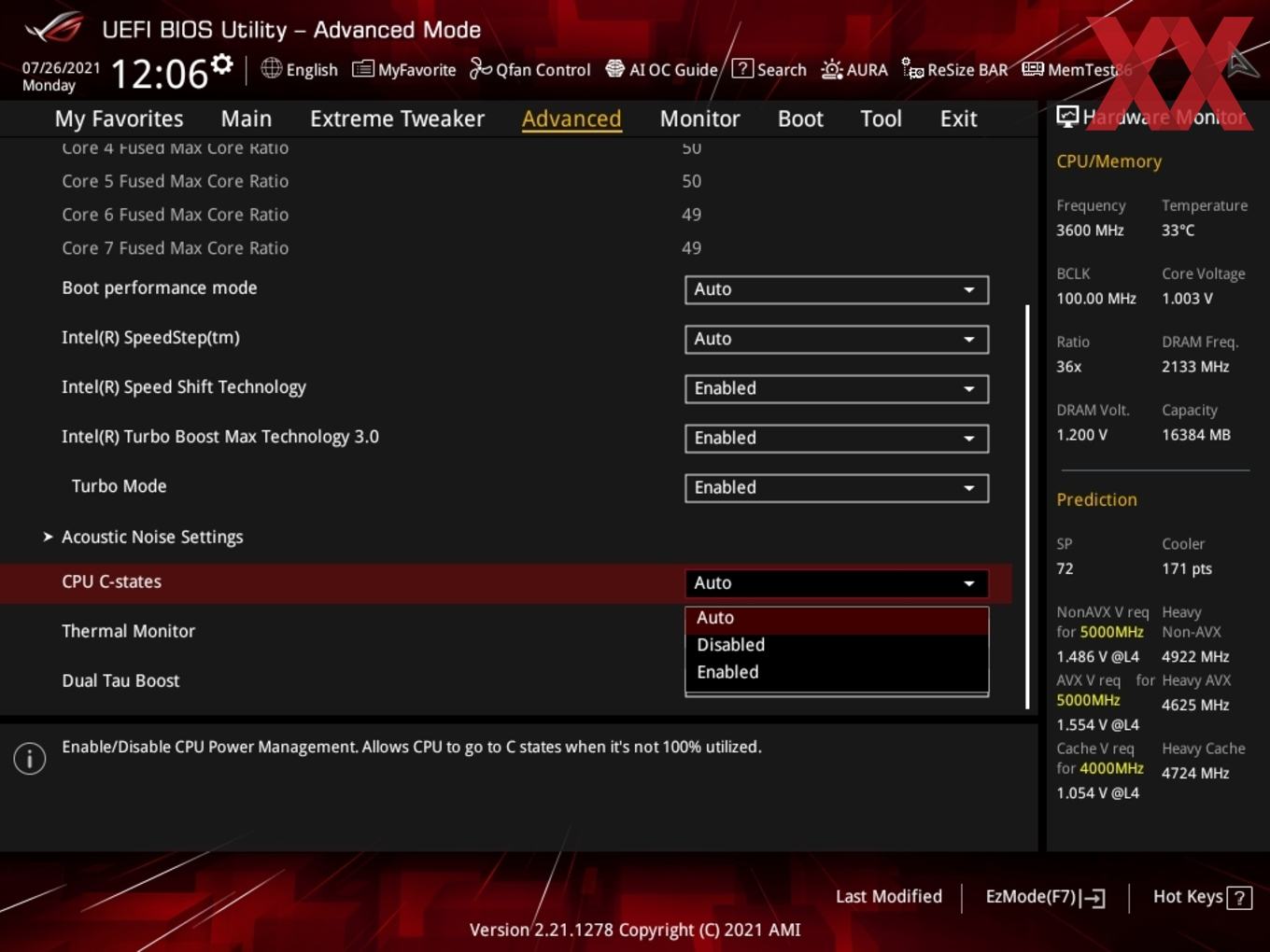Open the Extreme Tweaker tab
Screen dimensions: 1270x952
tap(397, 119)
